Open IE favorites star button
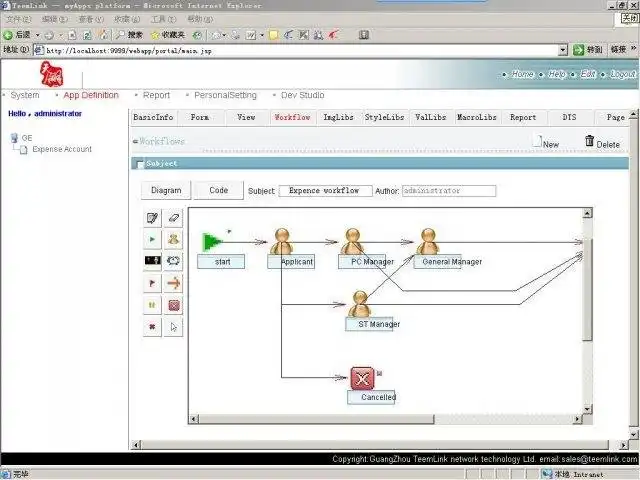640x480 pixels. 167,35
